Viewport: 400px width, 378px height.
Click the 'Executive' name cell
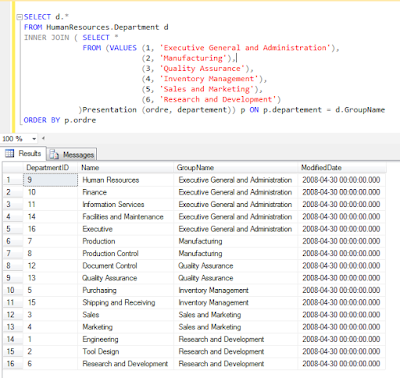coord(126,229)
